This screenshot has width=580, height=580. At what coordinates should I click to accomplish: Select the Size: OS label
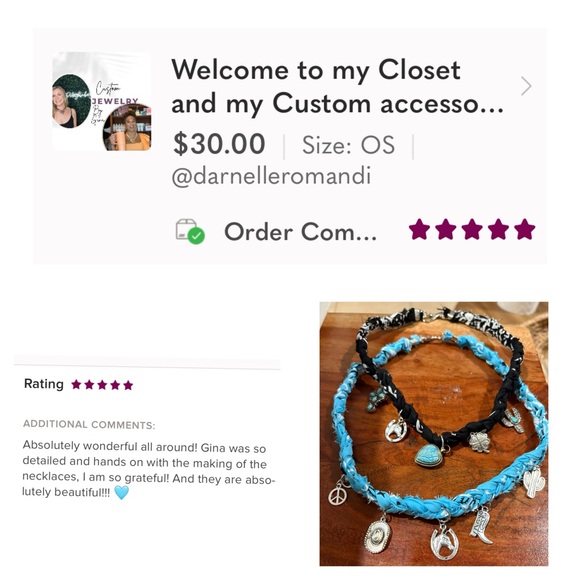(x=348, y=145)
